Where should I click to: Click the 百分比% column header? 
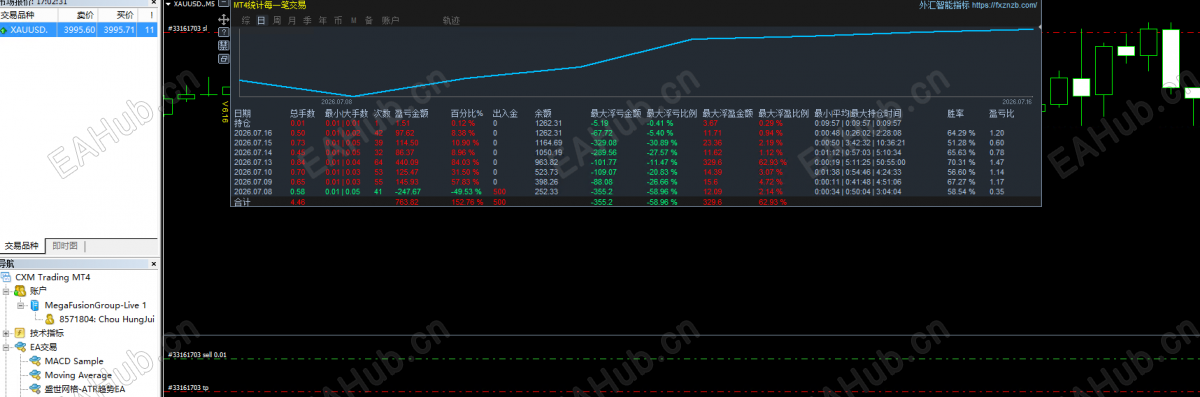click(466, 113)
